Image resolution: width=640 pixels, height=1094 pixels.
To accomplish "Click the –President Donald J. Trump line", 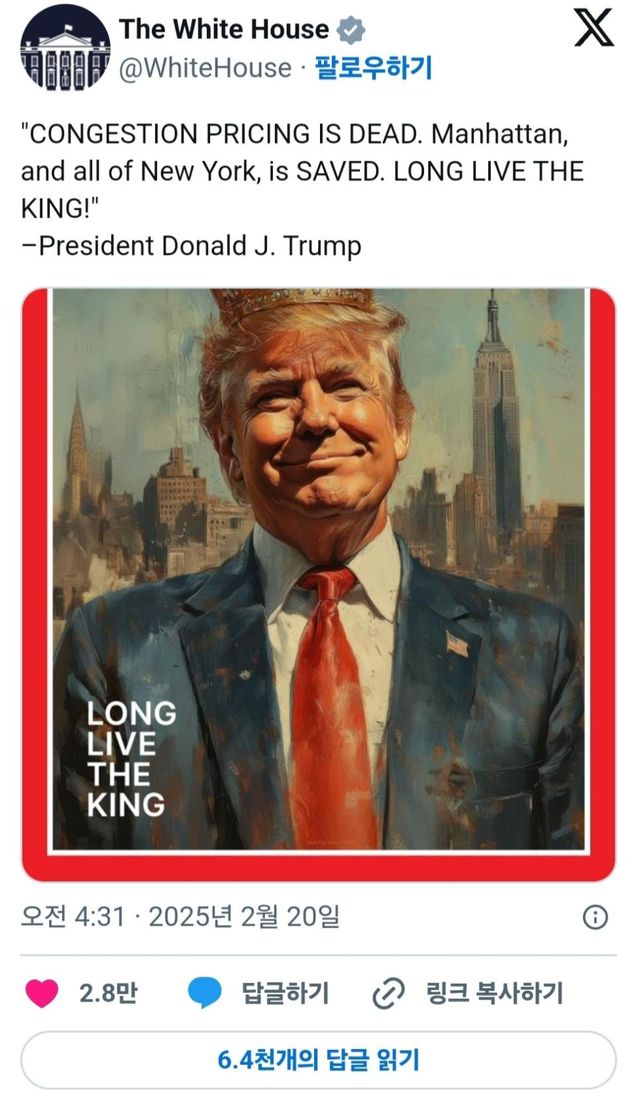I will [191, 246].
